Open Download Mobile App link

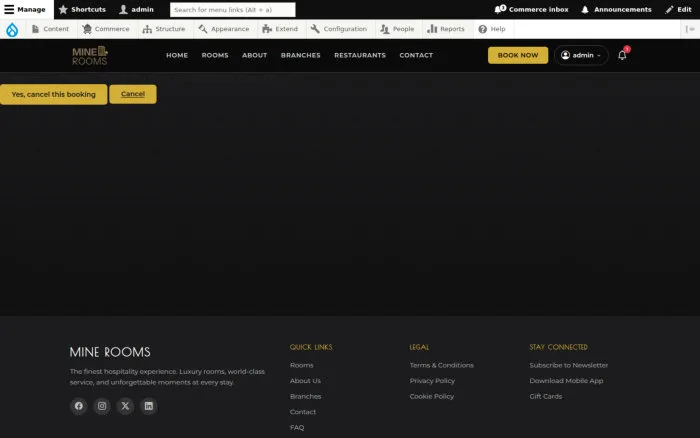click(x=566, y=381)
